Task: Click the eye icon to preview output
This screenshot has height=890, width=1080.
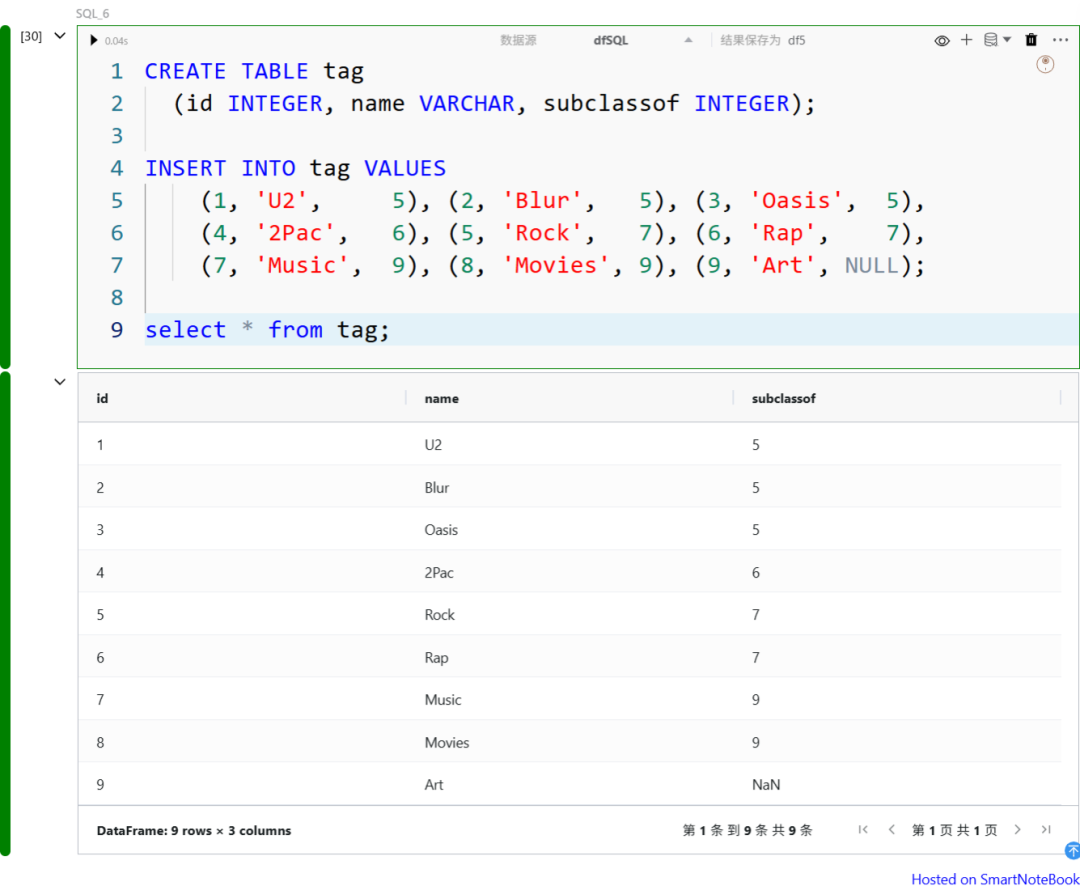Action: 941,40
